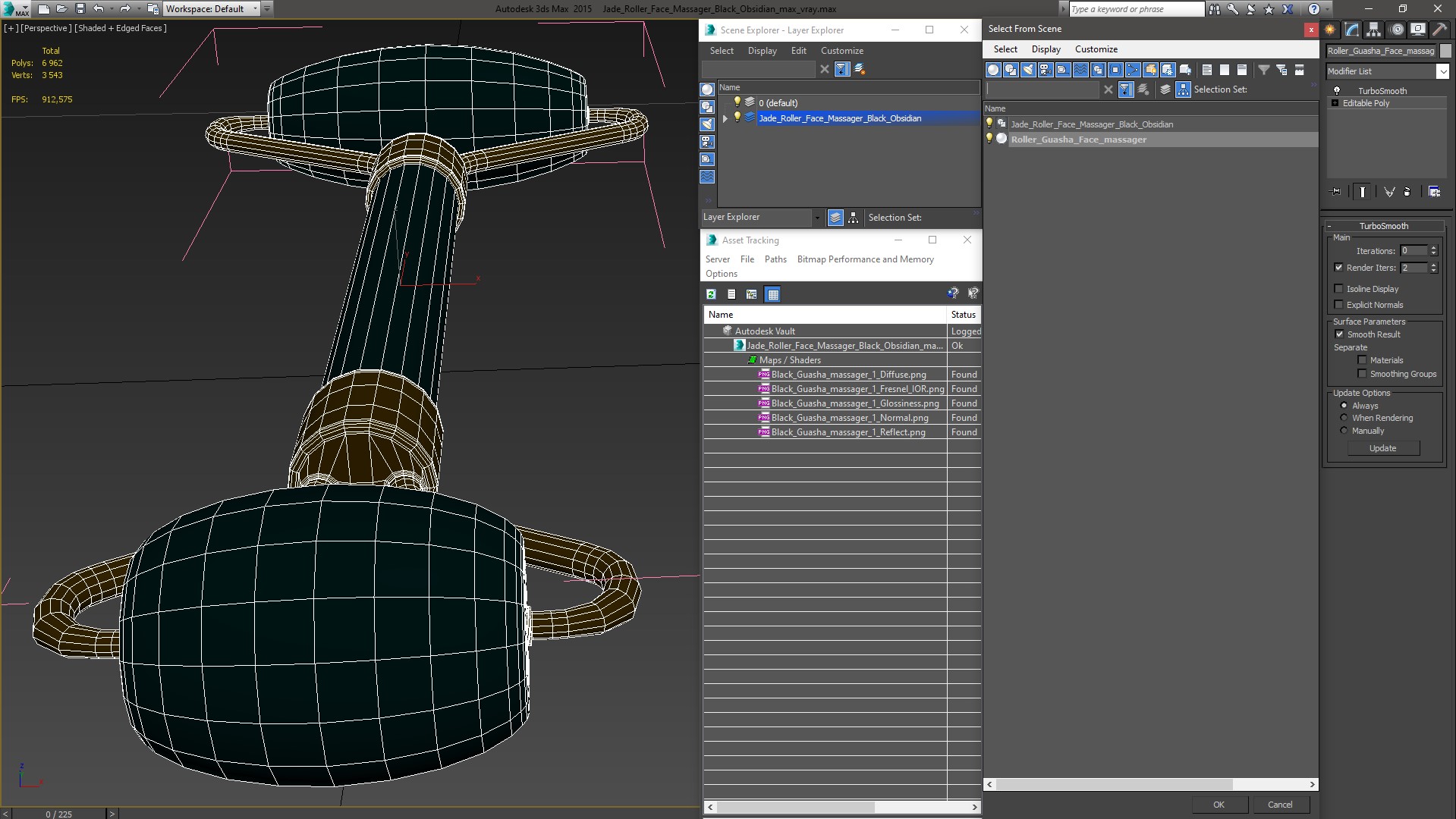Click the Refresh icon in Asset Tracking

click(x=711, y=294)
